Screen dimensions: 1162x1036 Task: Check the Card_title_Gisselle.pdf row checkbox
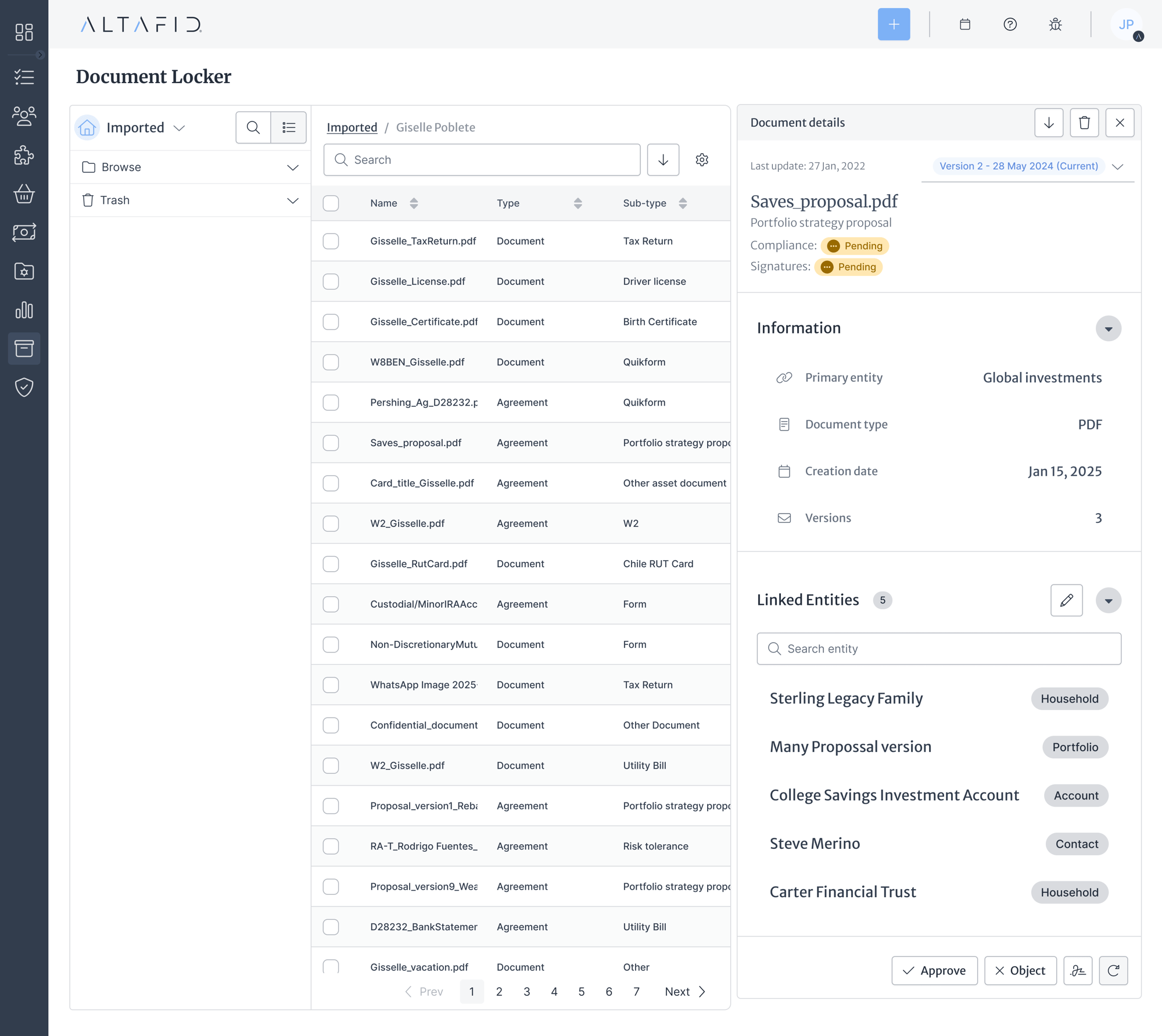click(x=331, y=483)
